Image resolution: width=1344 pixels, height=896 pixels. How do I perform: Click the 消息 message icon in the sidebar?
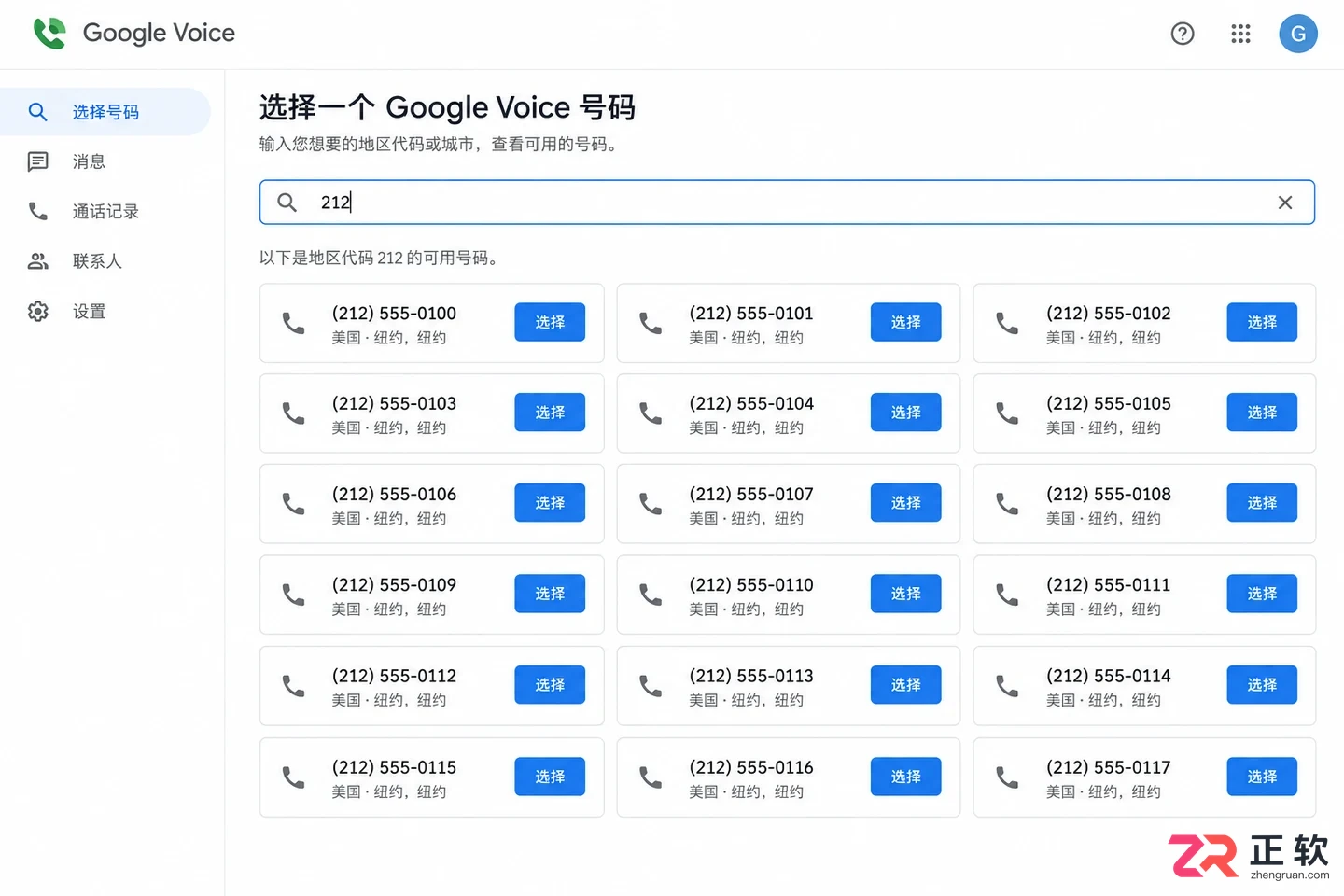coord(37,161)
